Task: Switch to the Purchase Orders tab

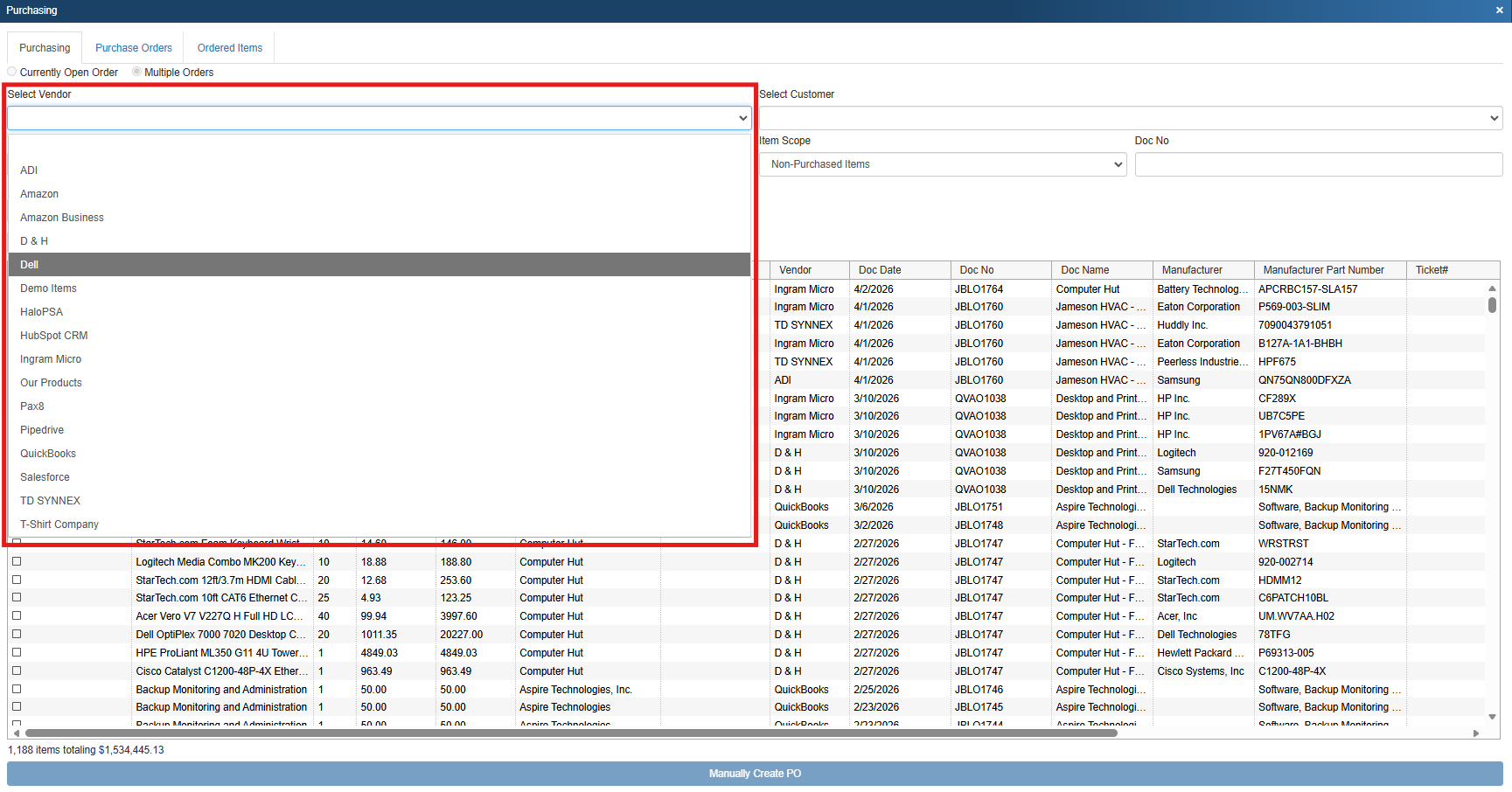Action: click(x=134, y=48)
